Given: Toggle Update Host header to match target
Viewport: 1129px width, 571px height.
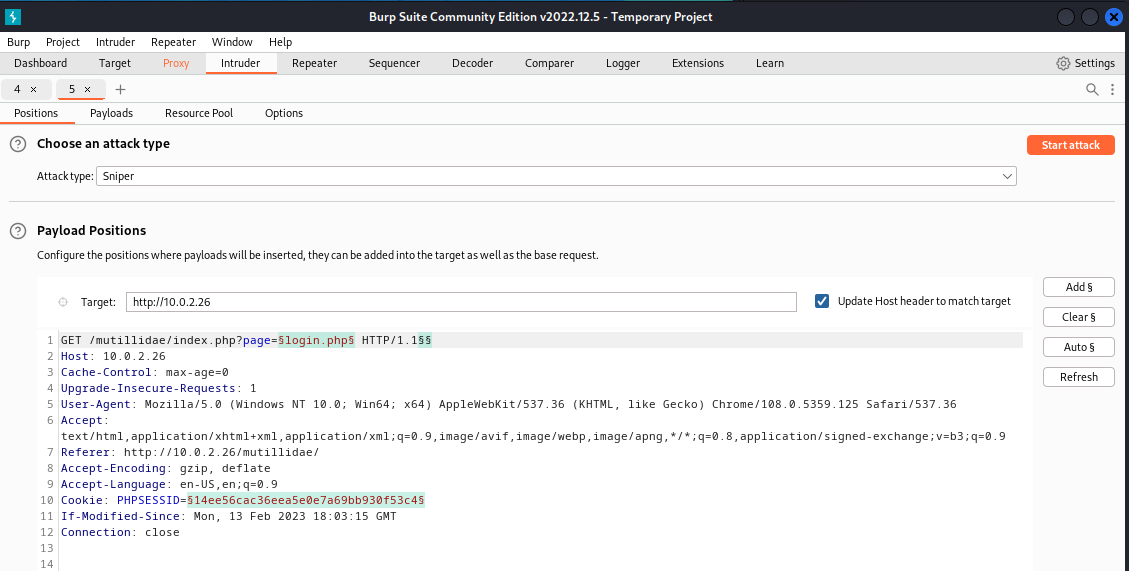Looking at the screenshot, I should (822, 301).
